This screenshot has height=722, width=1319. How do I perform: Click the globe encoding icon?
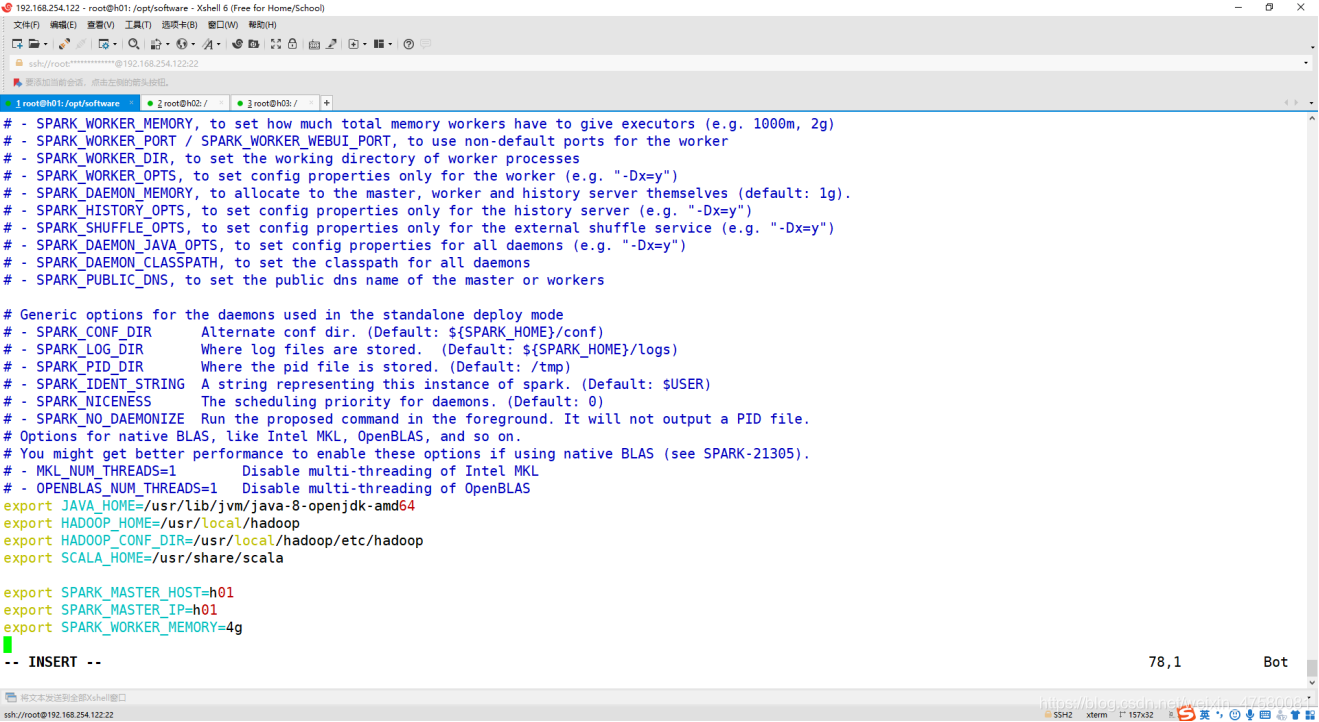click(x=182, y=44)
